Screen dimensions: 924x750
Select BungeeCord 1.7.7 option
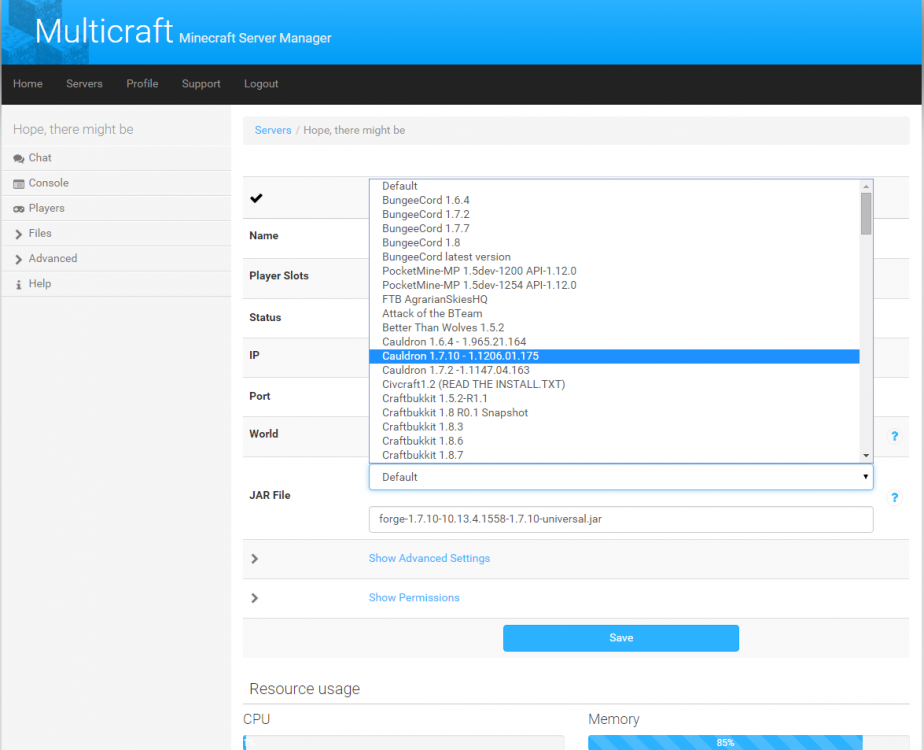pos(614,229)
